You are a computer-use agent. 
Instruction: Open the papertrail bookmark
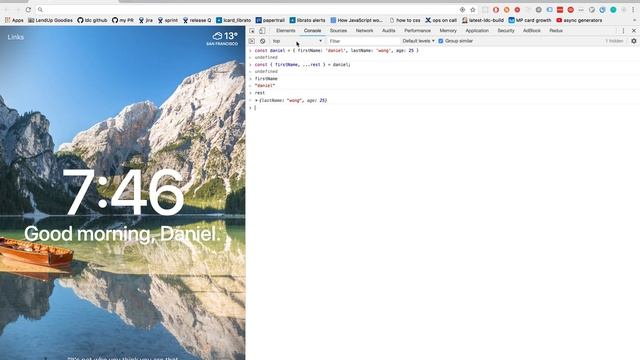pyautogui.click(x=270, y=20)
